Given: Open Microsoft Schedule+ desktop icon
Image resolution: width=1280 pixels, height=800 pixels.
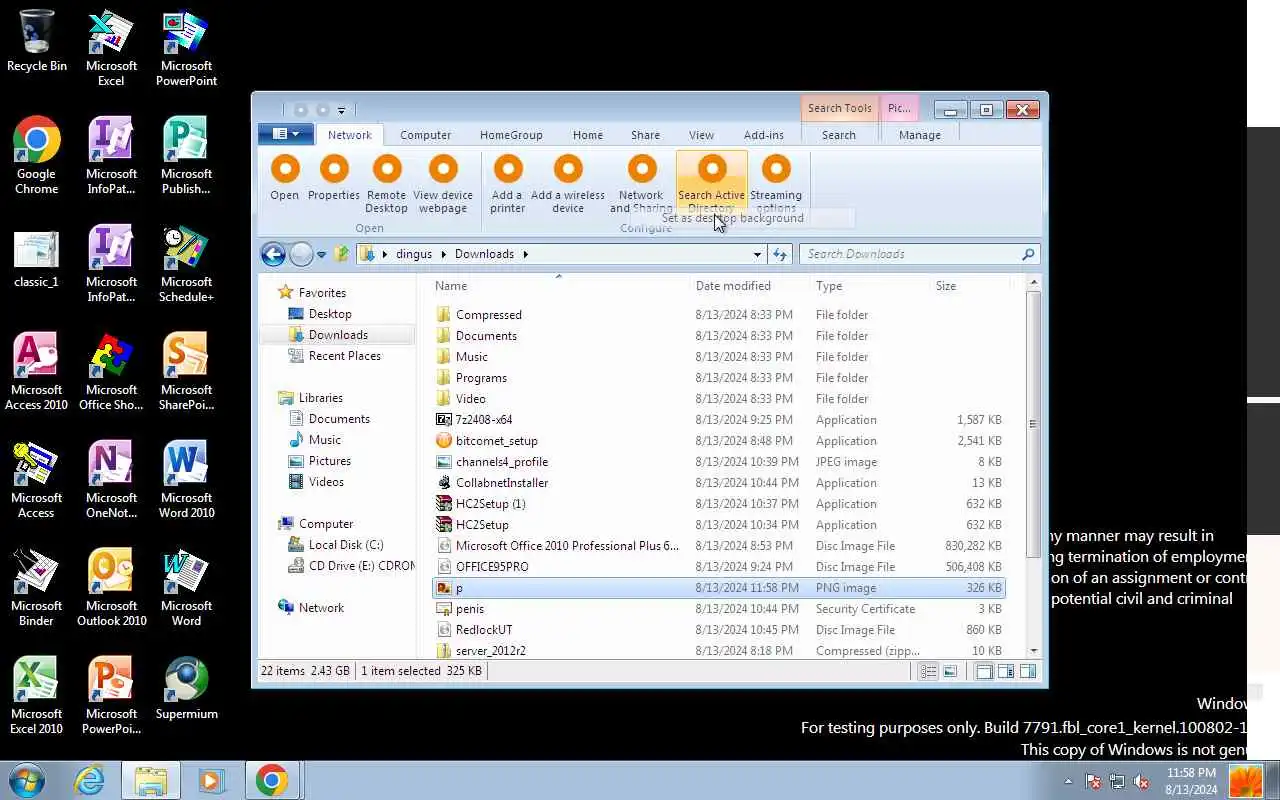Looking at the screenshot, I should [186, 264].
